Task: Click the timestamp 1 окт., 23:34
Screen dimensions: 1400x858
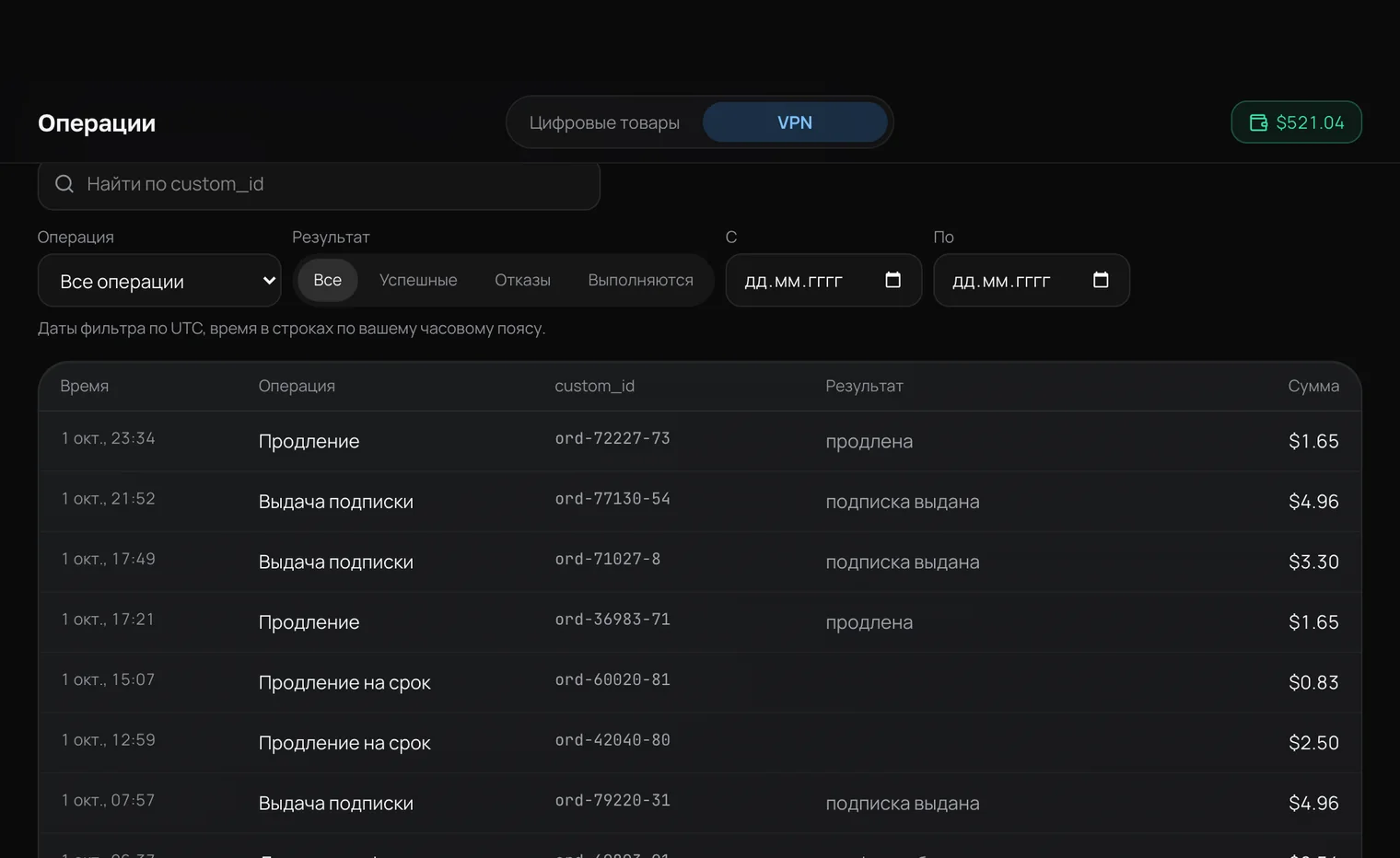Action: coord(108,438)
